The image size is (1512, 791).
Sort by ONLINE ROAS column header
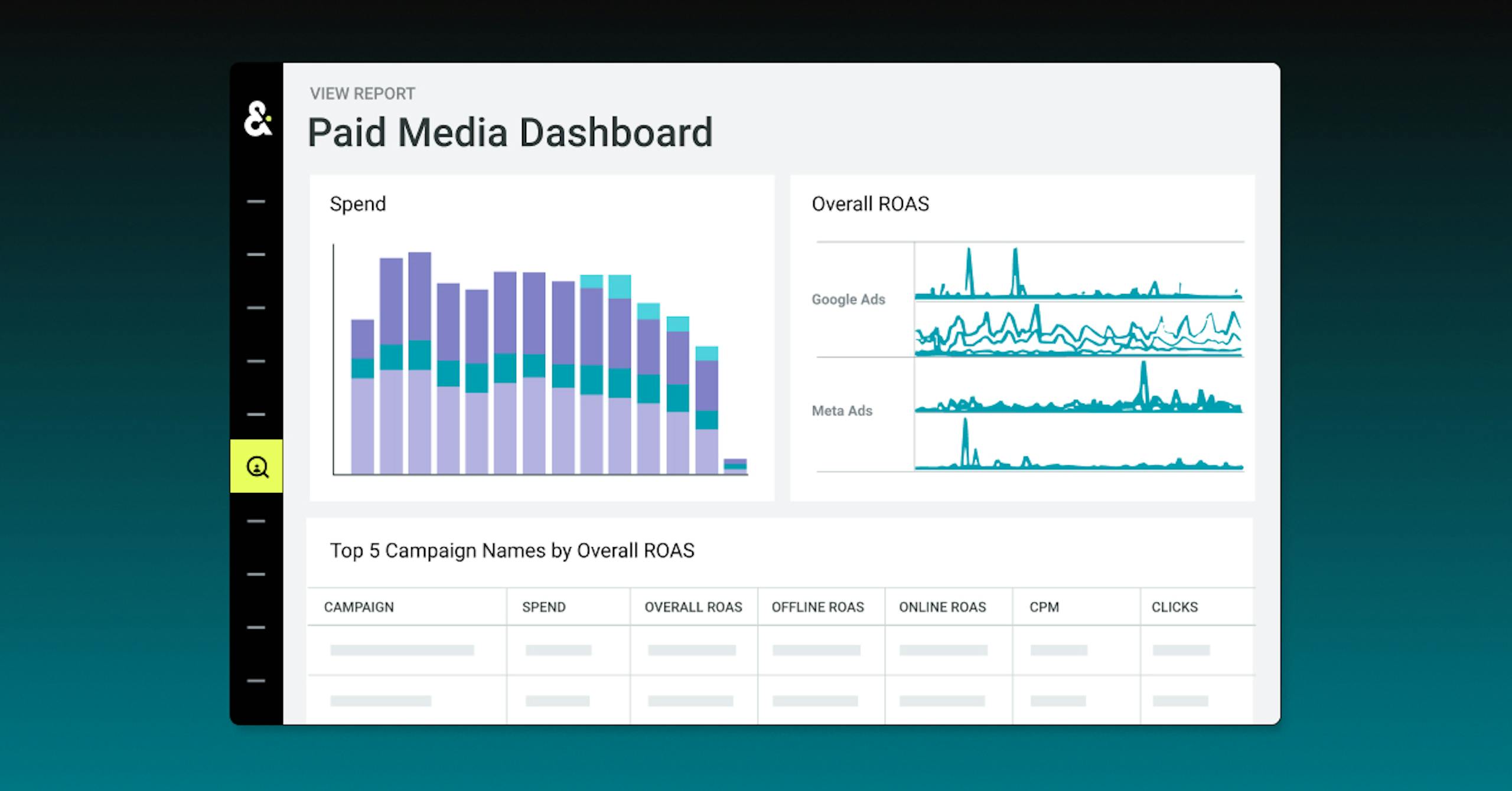pyautogui.click(x=942, y=607)
